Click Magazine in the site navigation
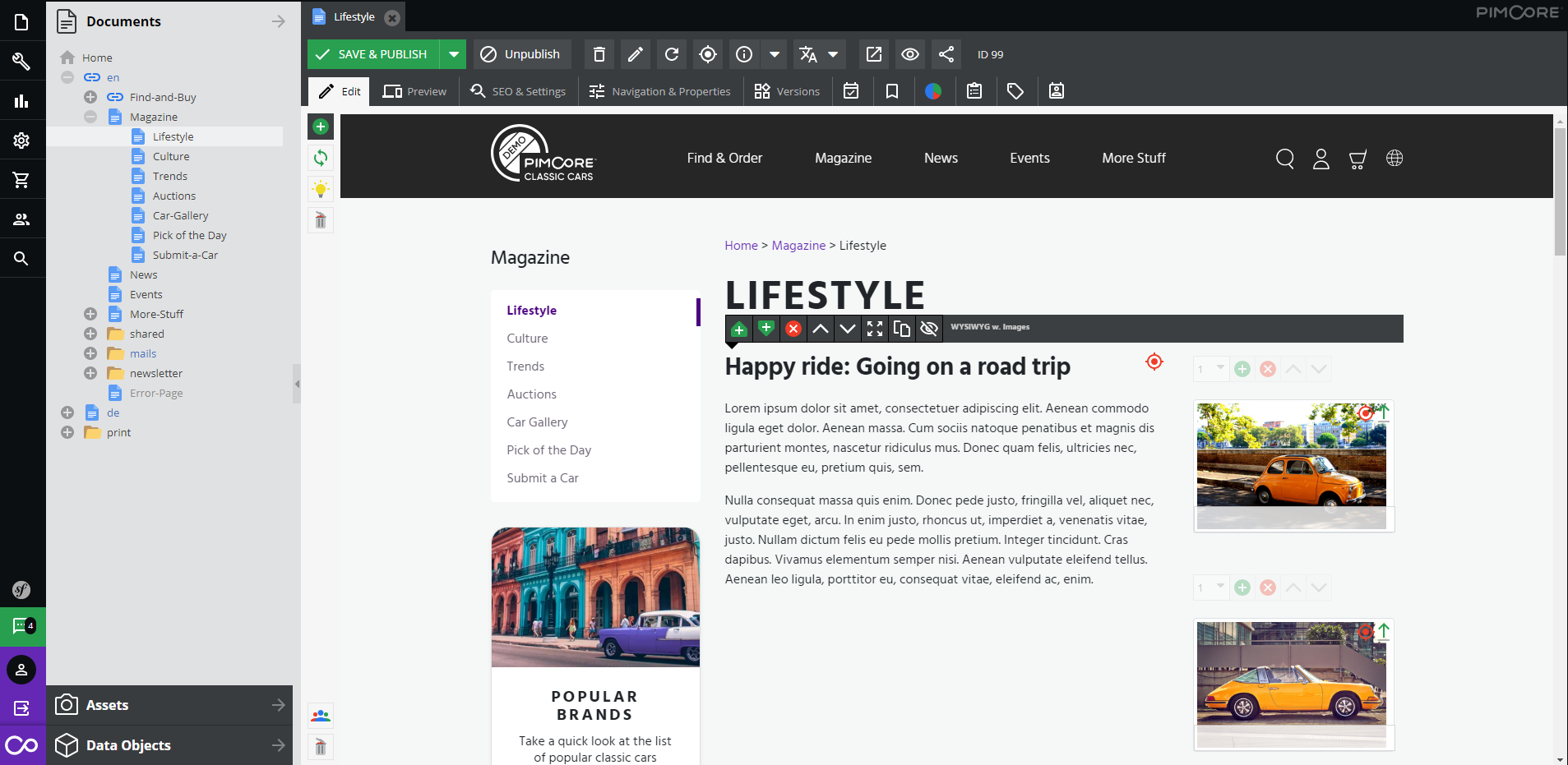The image size is (1568, 765). click(x=843, y=158)
